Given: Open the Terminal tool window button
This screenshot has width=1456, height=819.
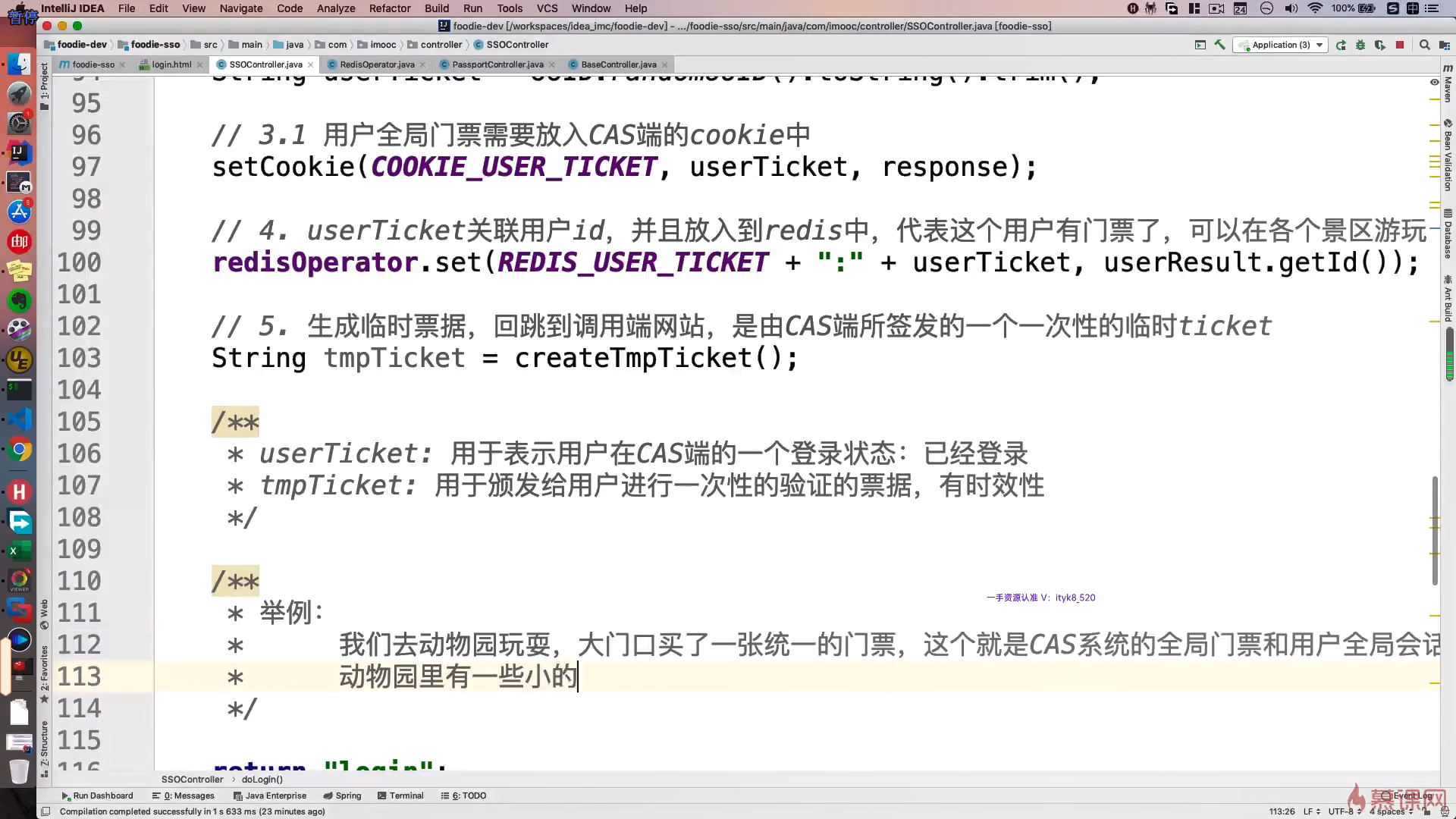Looking at the screenshot, I should pyautogui.click(x=400, y=795).
